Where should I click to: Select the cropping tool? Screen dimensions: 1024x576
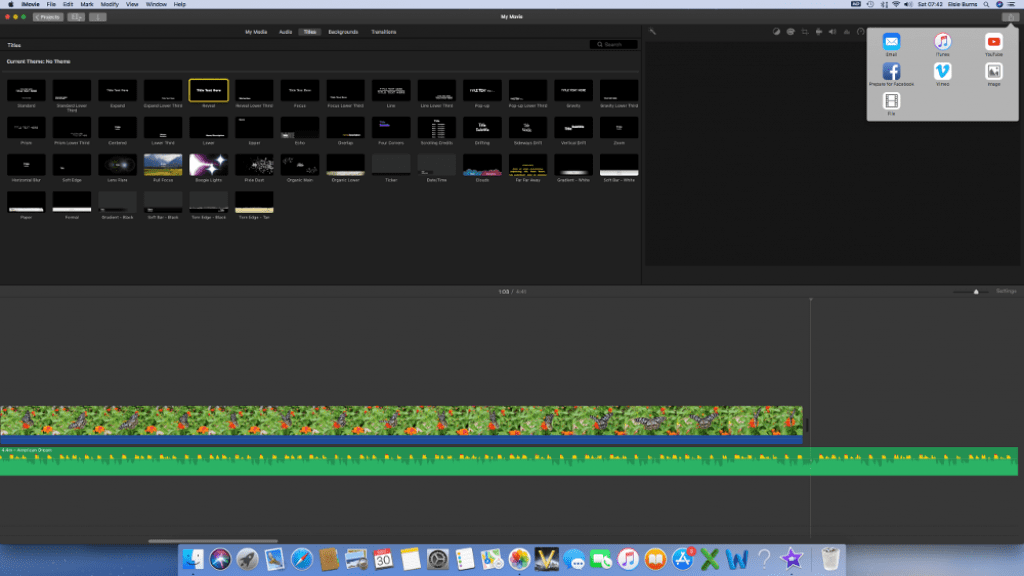(x=805, y=31)
